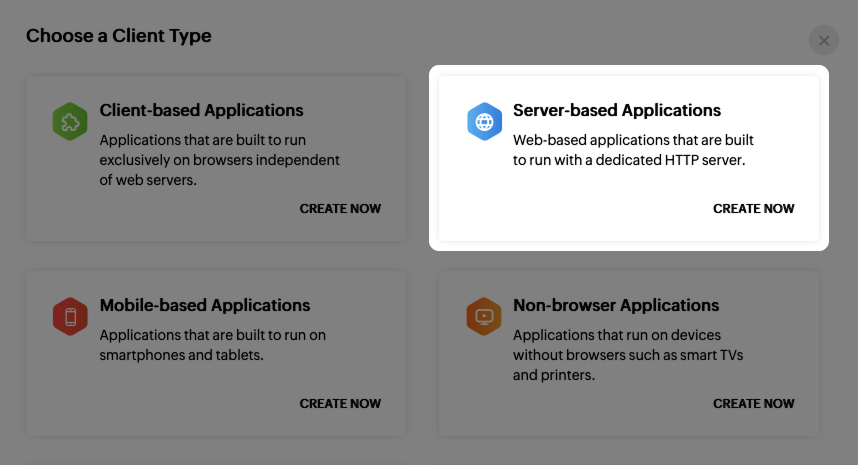
Task: Select the Client-based Applications title
Action: [x=201, y=110]
